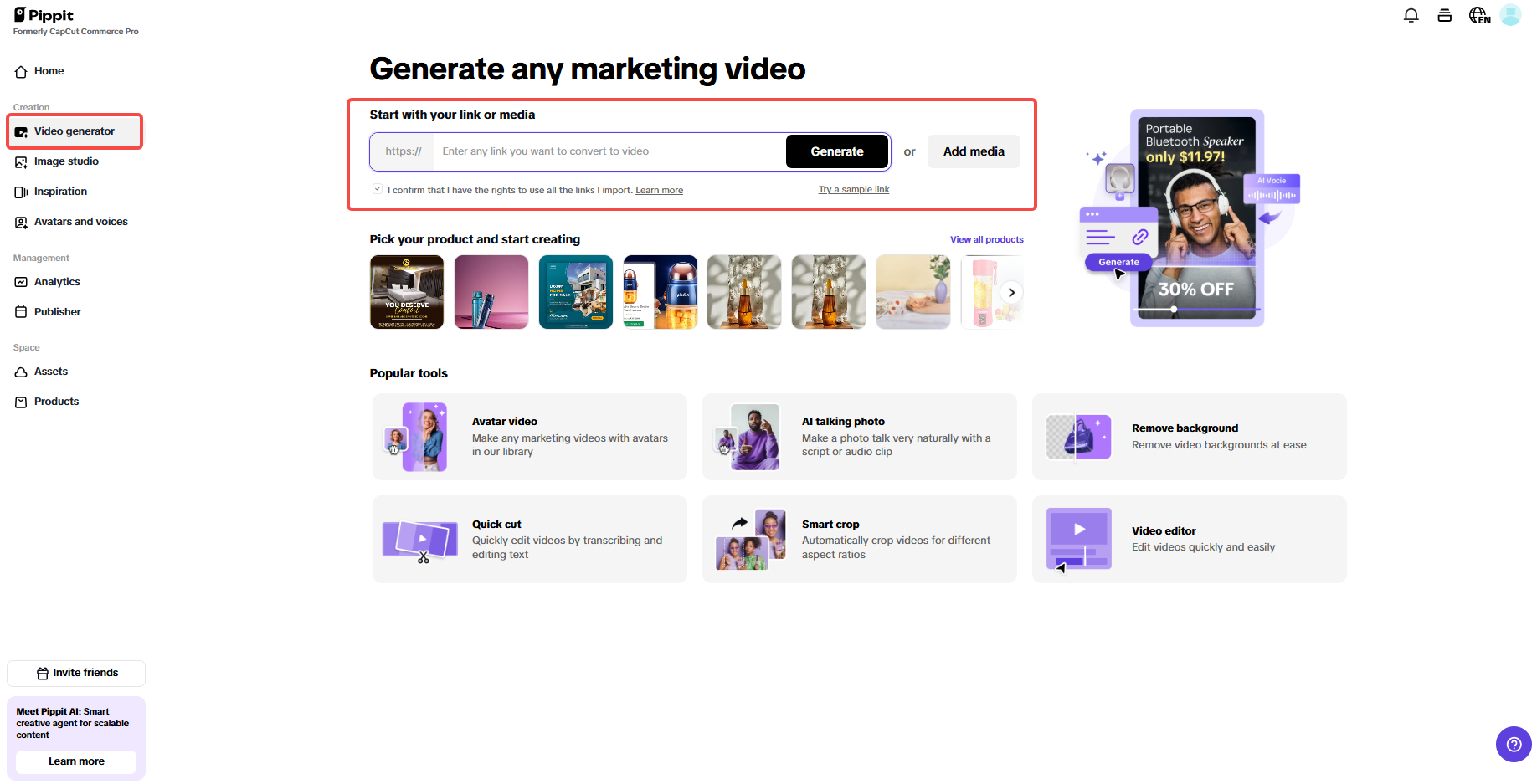Image resolution: width=1537 pixels, height=784 pixels.
Task: Open the account menu via the profile avatar
Action: (x=1510, y=15)
